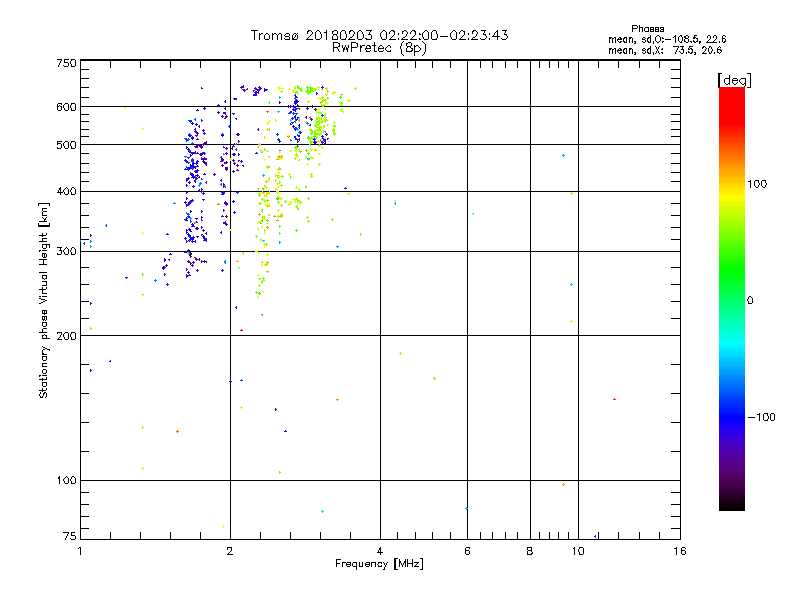
Task: Click the x-axis label 'Frequency [MHz]'
Action: [379, 564]
